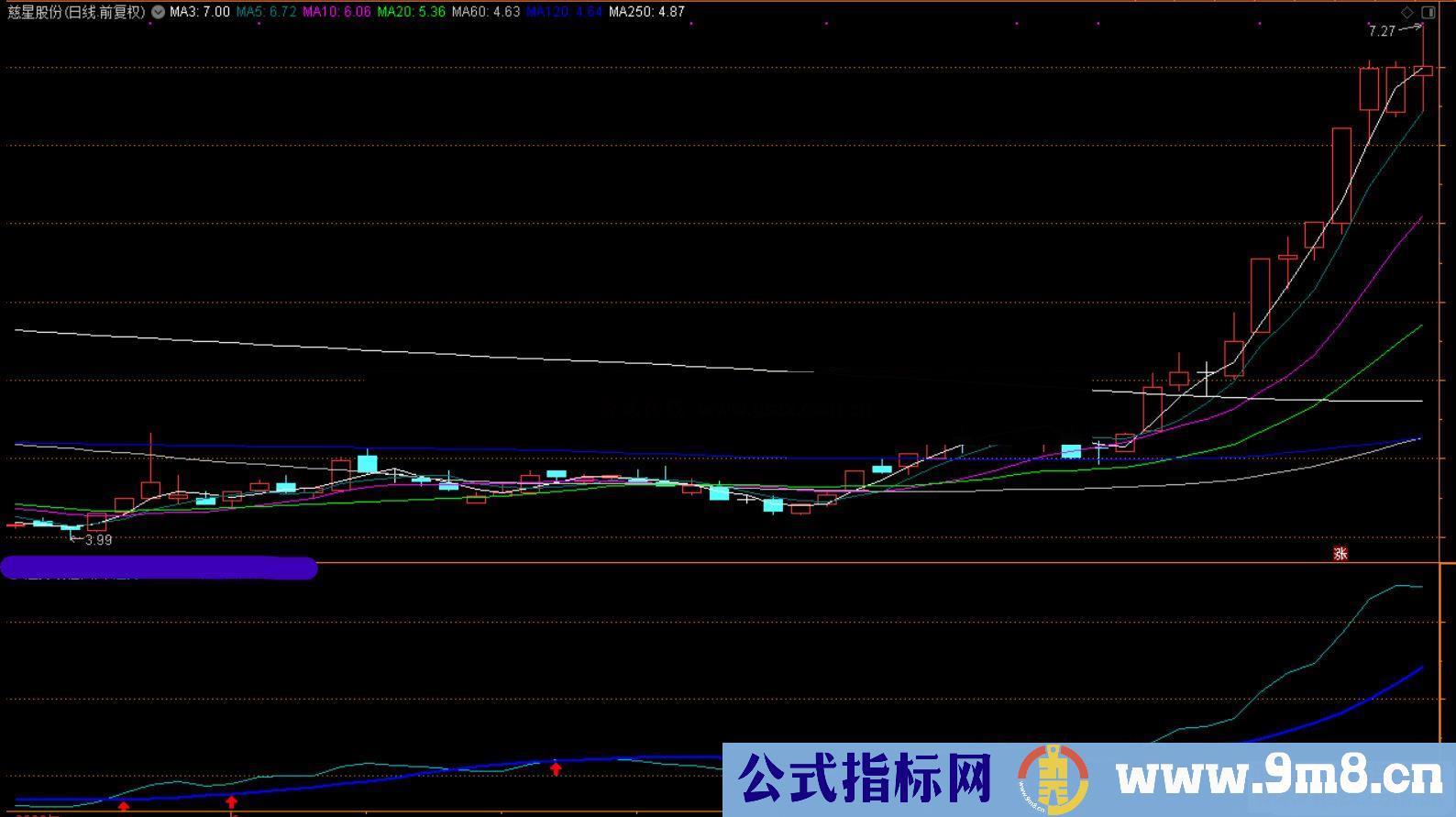
Task: Click the 7.27 high price label
Action: [1382, 31]
